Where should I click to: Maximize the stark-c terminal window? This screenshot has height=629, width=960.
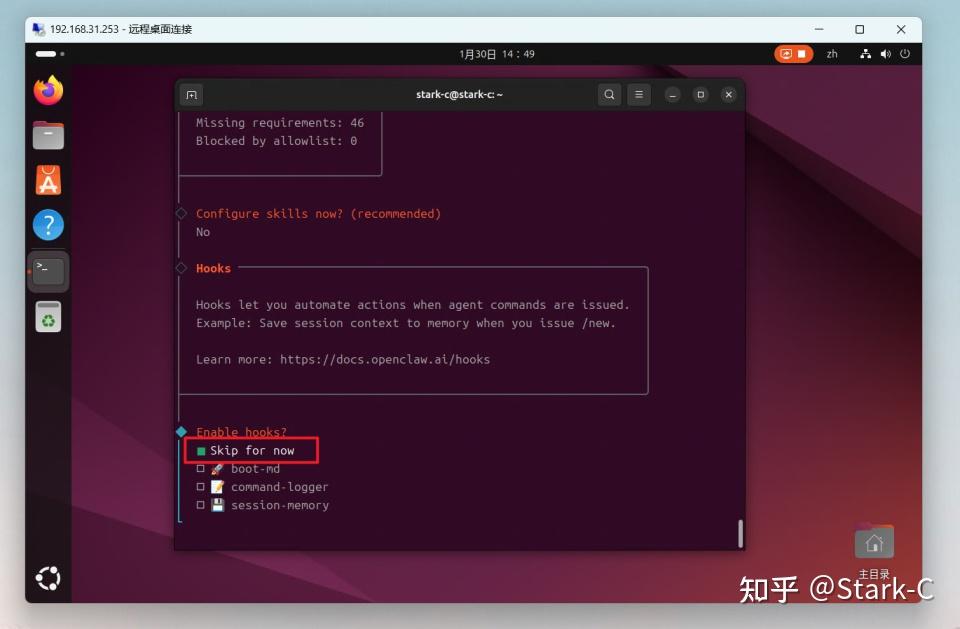(700, 94)
